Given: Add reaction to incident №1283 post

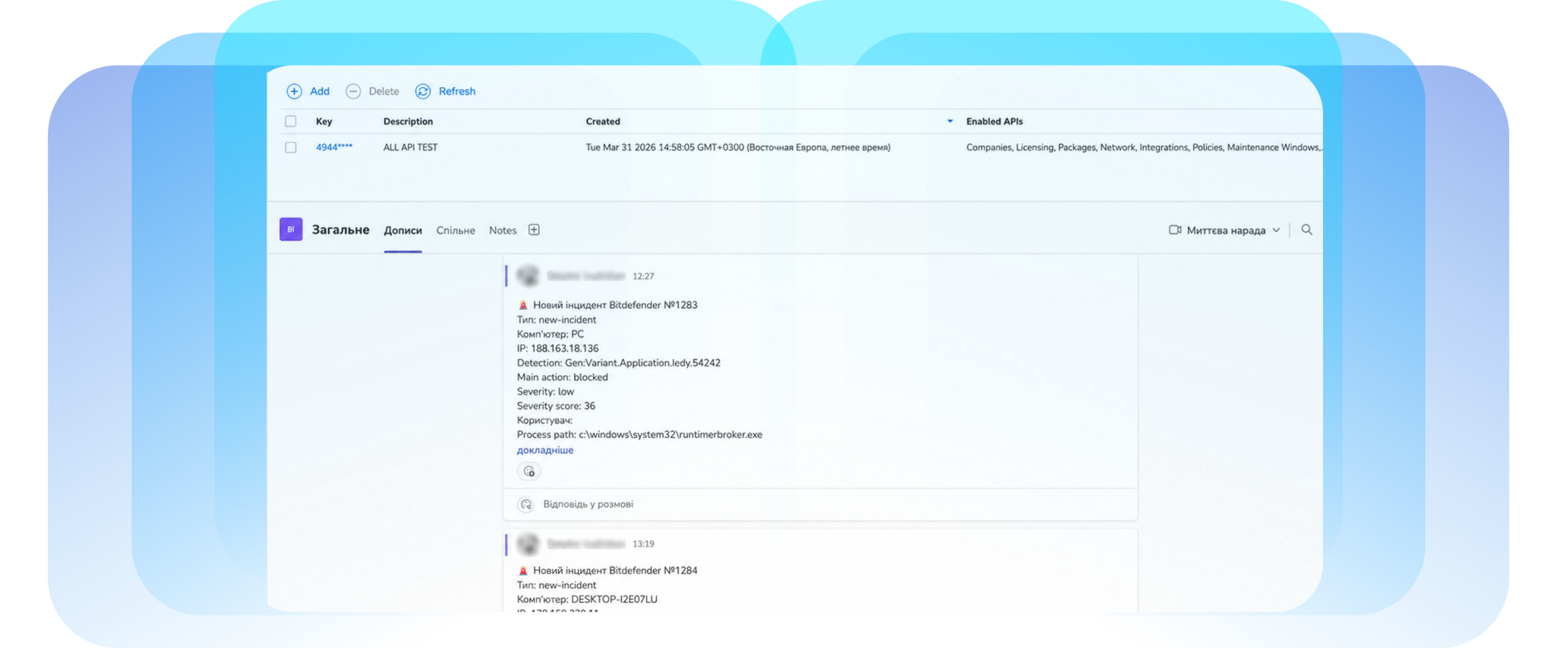Looking at the screenshot, I should 529,471.
